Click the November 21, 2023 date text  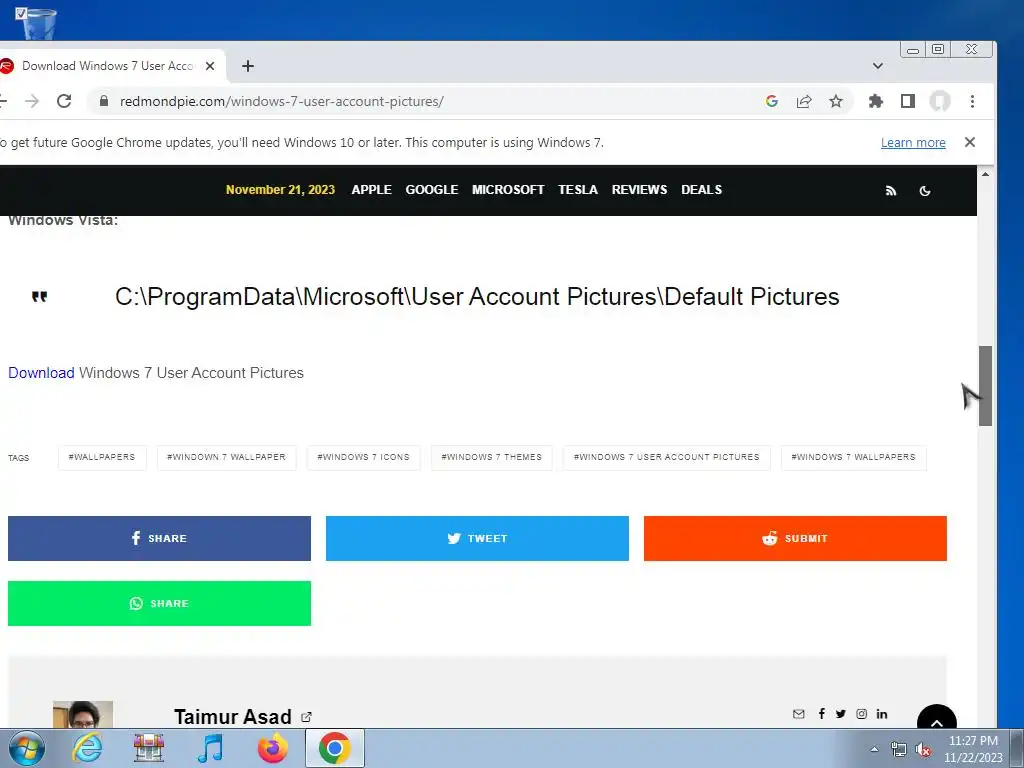280,189
